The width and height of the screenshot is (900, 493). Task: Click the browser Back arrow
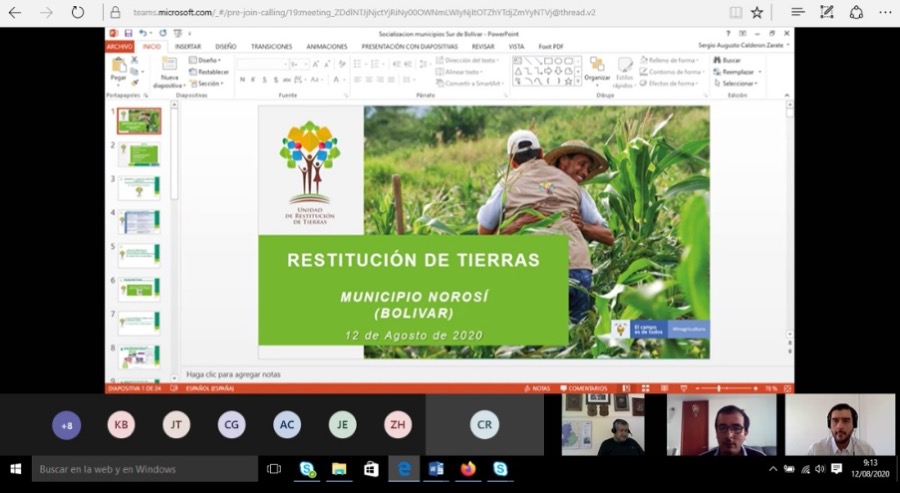click(x=15, y=12)
